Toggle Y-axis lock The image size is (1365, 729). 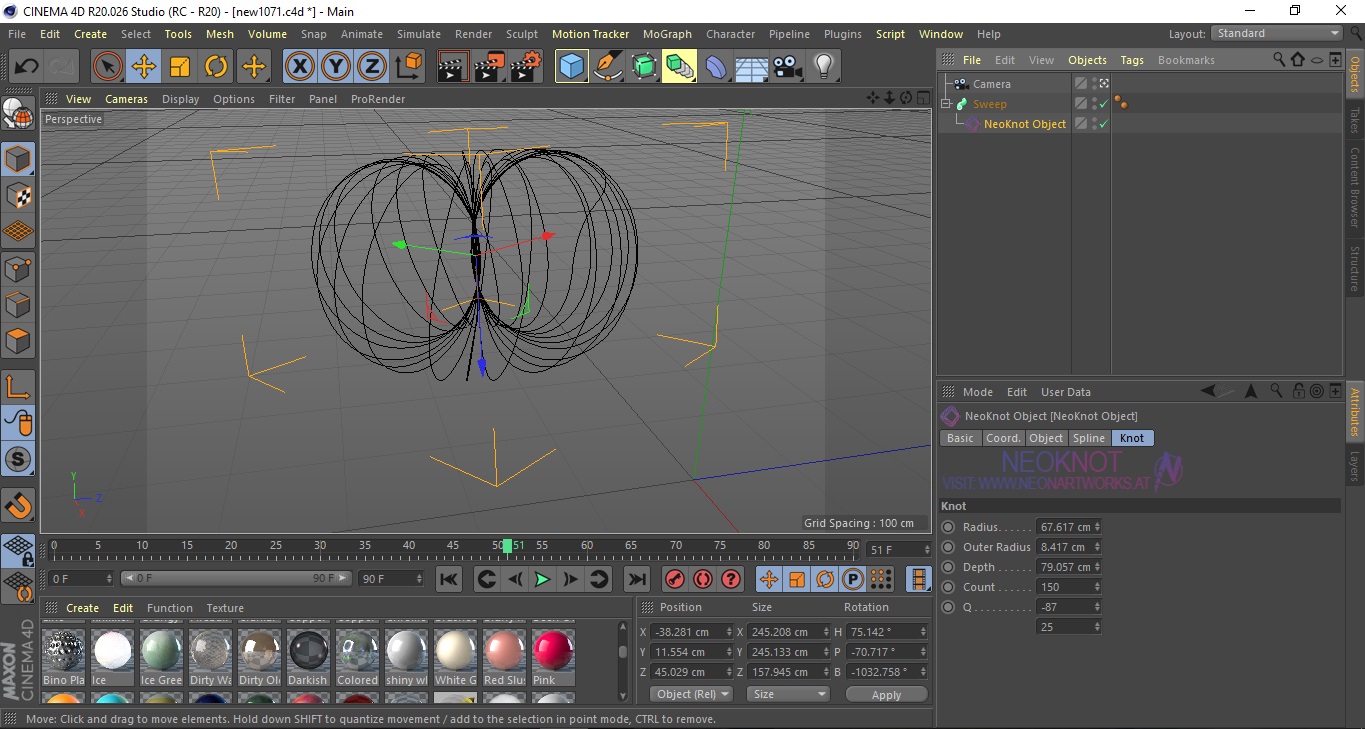[336, 67]
